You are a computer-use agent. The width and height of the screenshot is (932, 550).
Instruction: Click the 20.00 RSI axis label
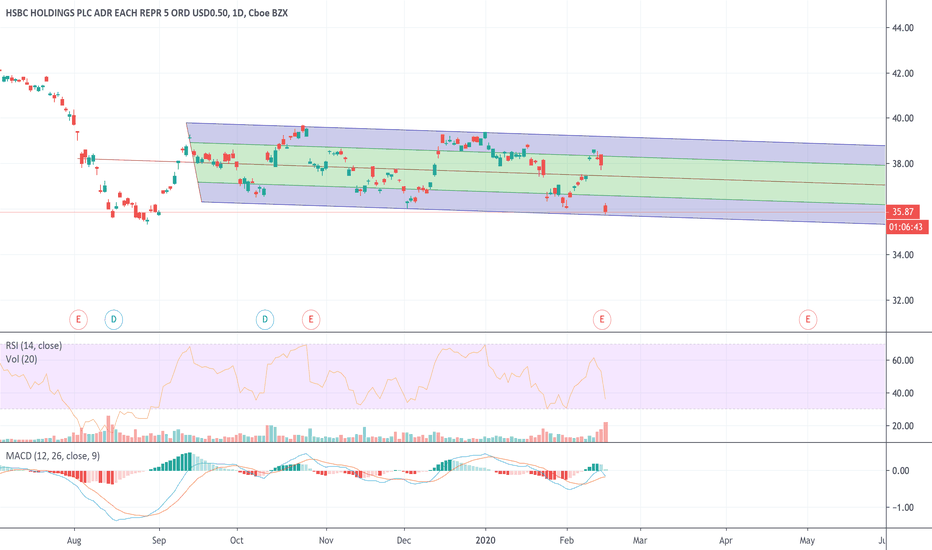click(903, 426)
